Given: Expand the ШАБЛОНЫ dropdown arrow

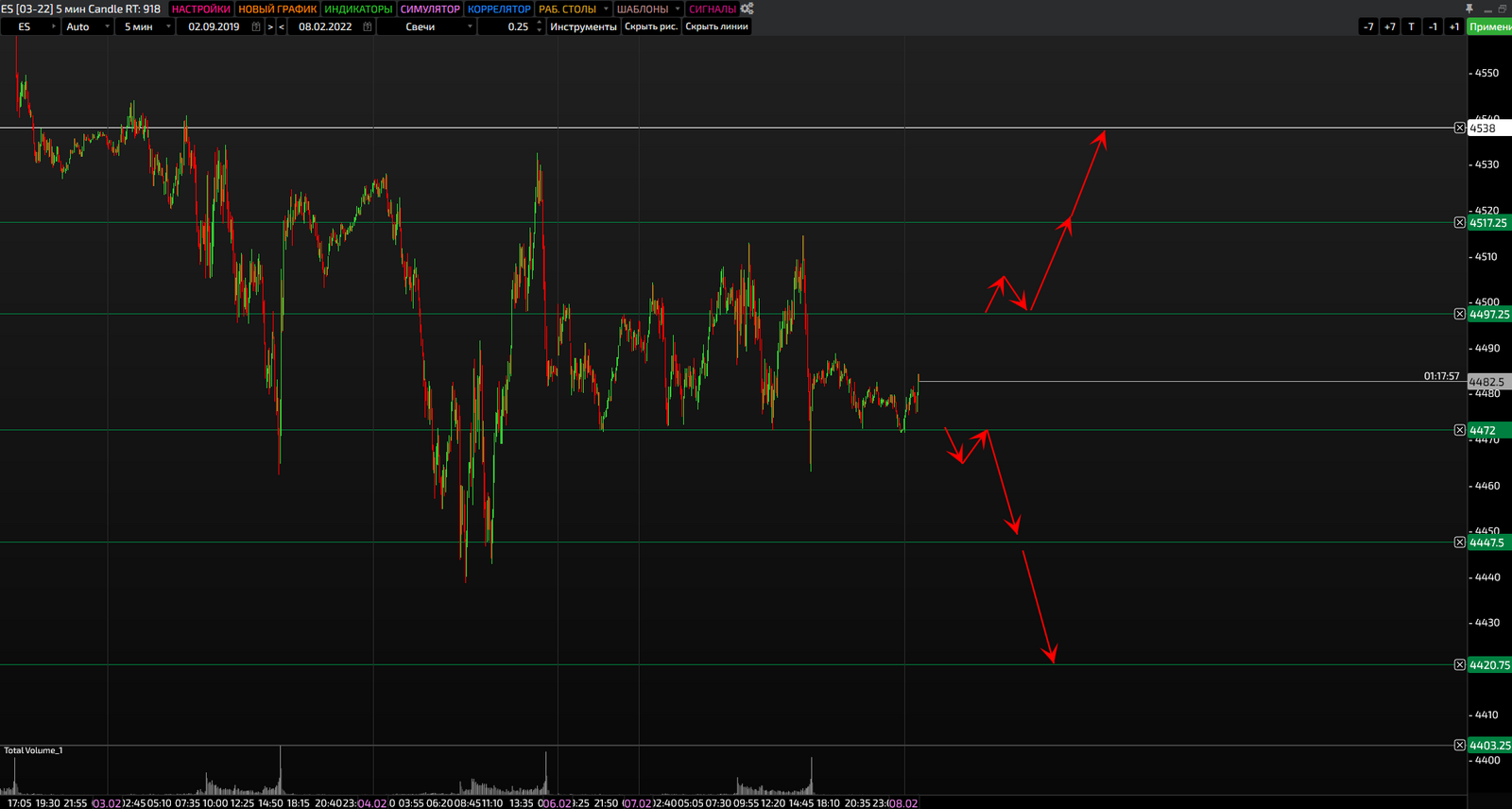Looking at the screenshot, I should coord(678,9).
